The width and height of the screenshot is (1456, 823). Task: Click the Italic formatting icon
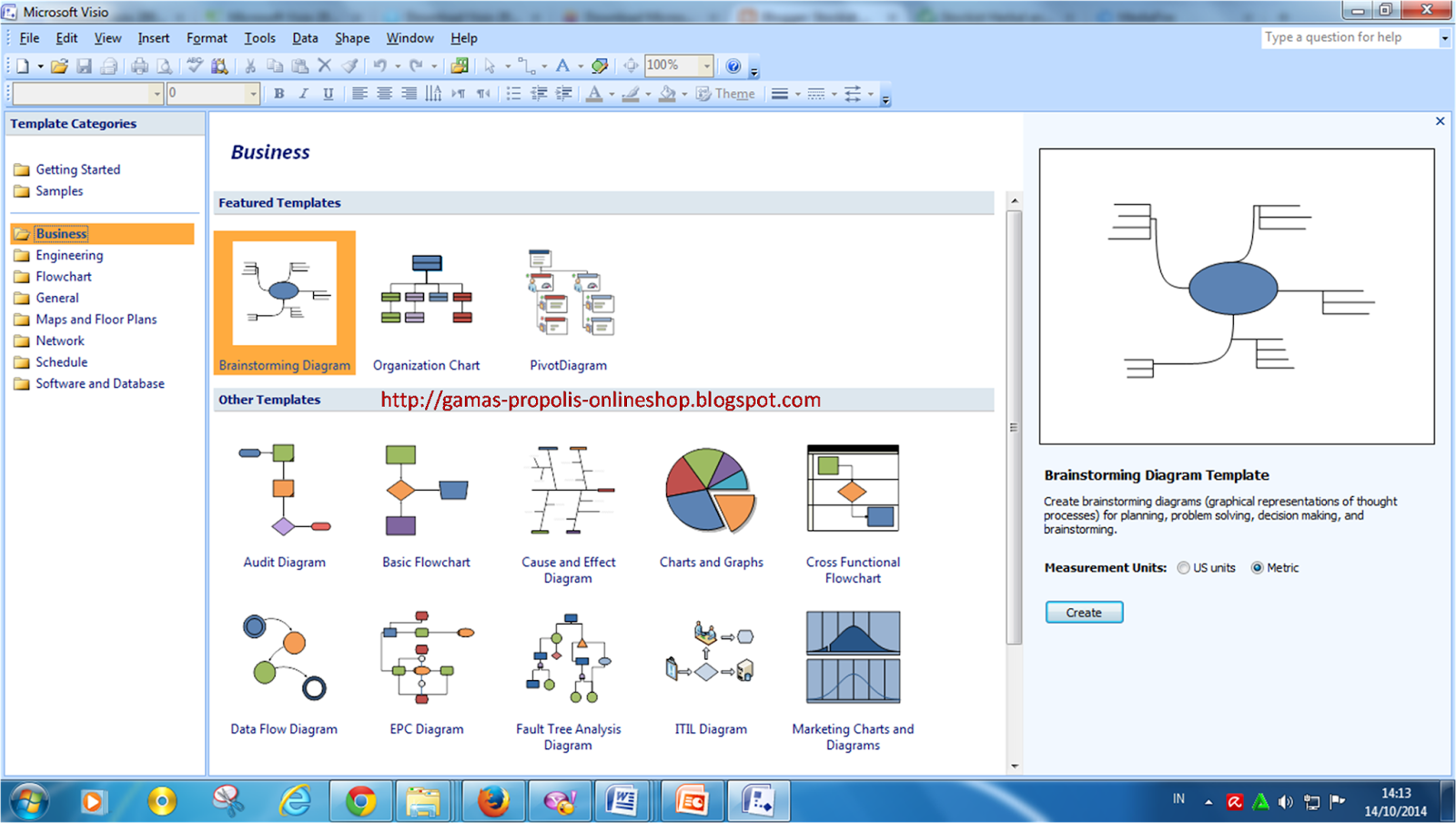coord(304,94)
